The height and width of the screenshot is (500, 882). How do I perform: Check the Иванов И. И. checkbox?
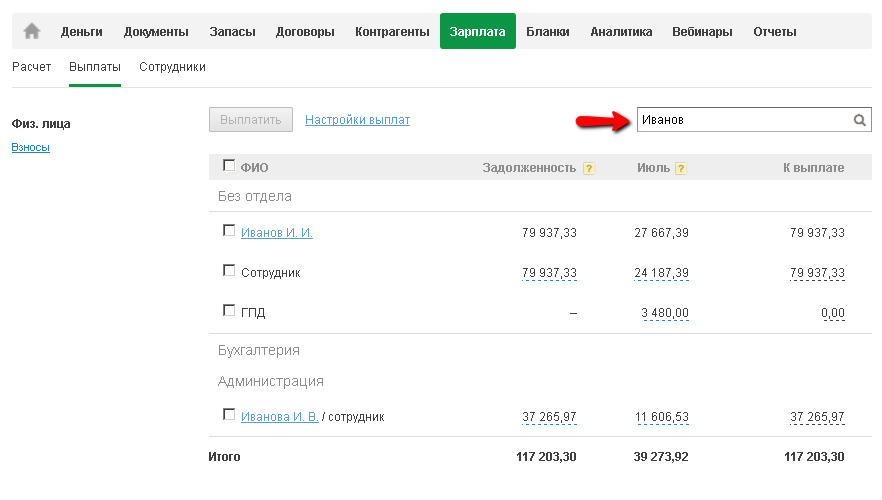point(229,231)
